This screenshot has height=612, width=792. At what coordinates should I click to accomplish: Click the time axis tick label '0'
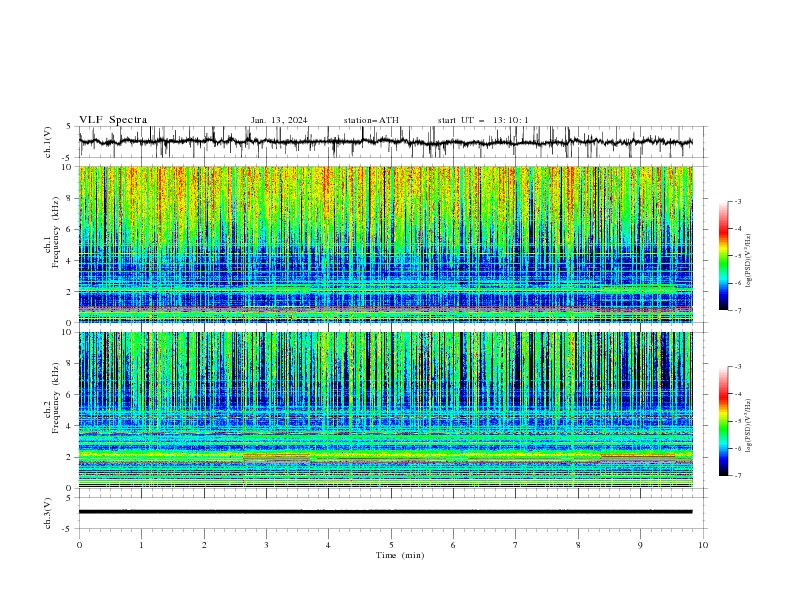click(x=79, y=545)
